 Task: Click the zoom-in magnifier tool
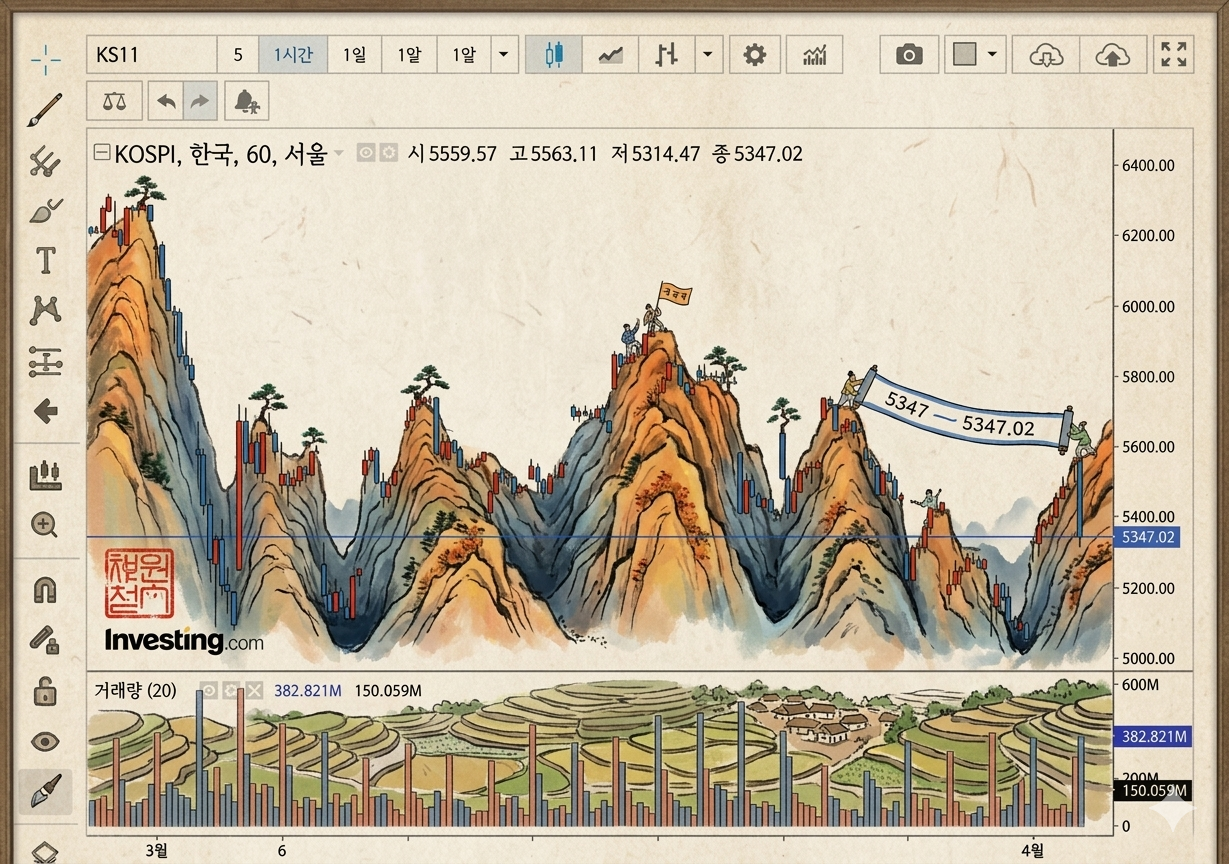(x=45, y=525)
